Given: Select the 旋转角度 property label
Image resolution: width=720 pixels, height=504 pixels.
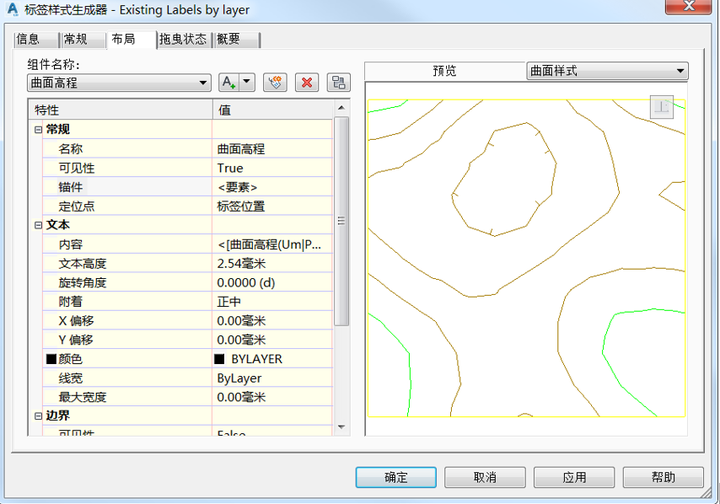Looking at the screenshot, I should [82, 283].
